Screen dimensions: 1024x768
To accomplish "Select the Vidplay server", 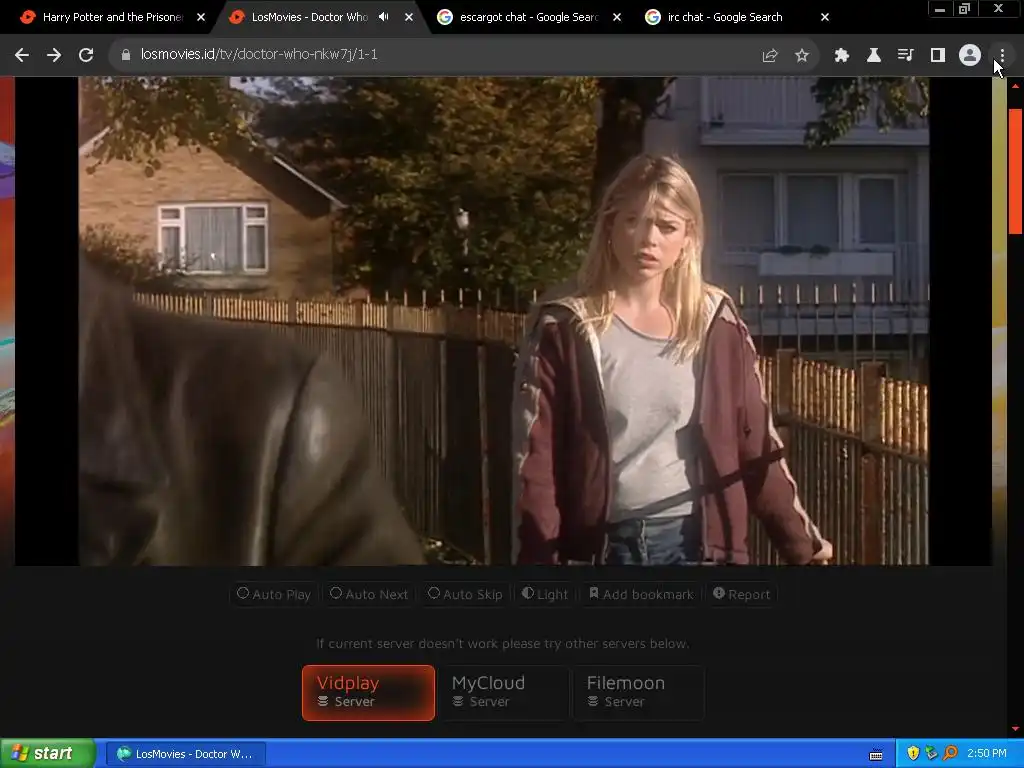I will coord(368,693).
